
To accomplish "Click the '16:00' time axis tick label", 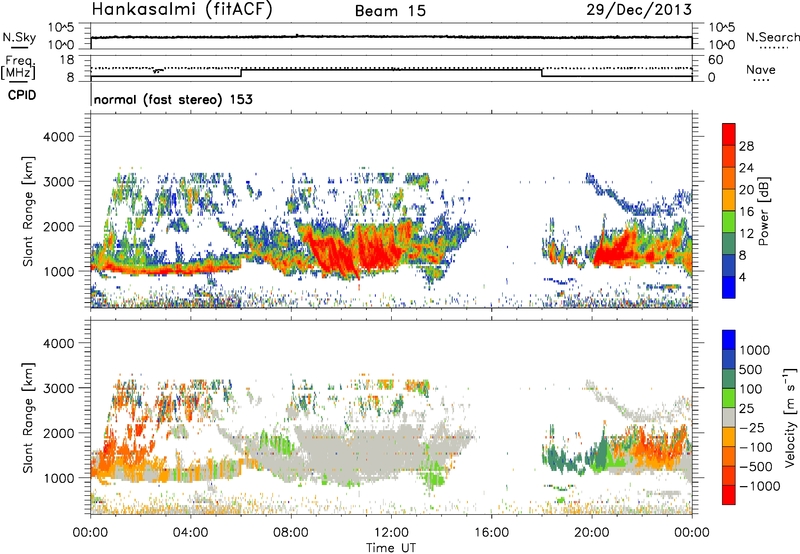I will [x=491, y=533].
